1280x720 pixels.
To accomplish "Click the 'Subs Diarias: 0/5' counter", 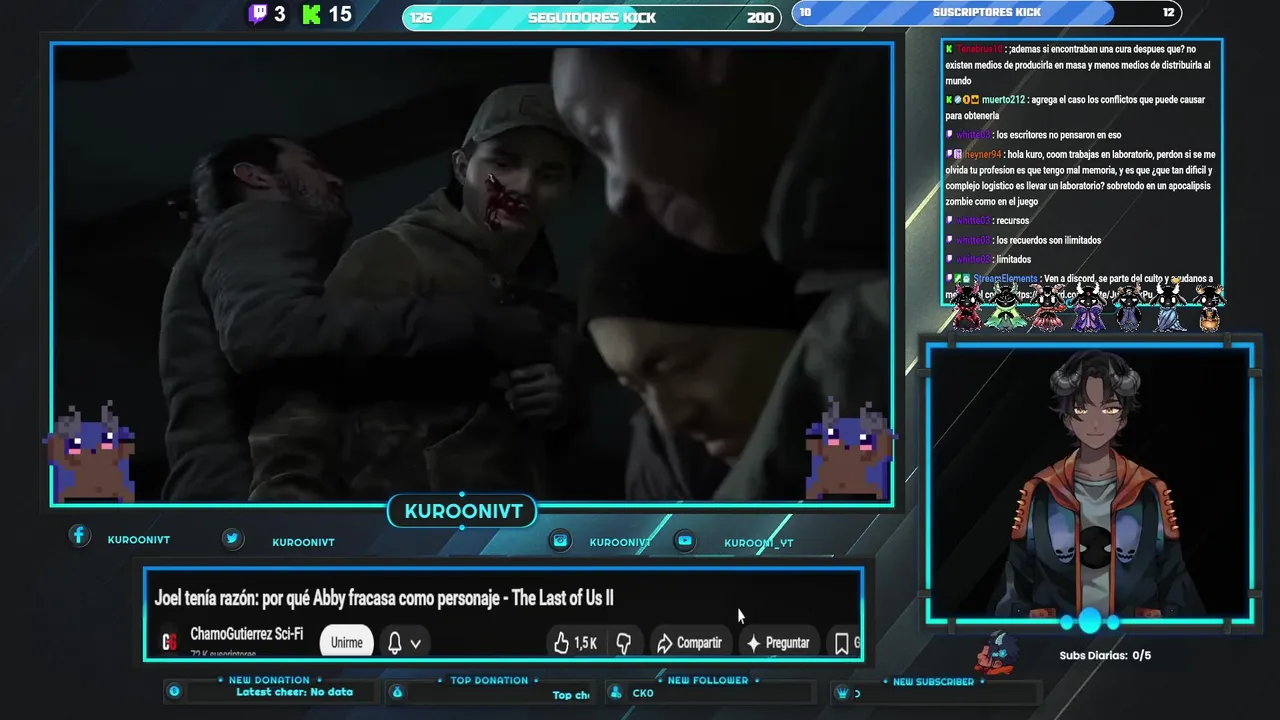I will (1105, 655).
